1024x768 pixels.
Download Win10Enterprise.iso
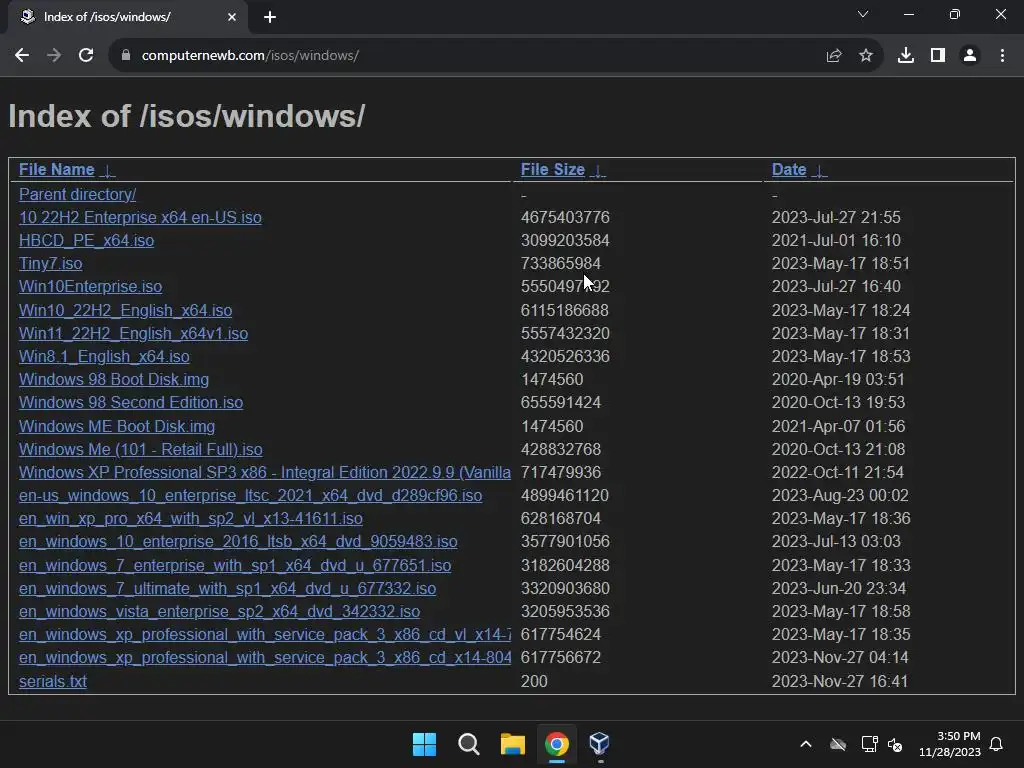click(90, 287)
